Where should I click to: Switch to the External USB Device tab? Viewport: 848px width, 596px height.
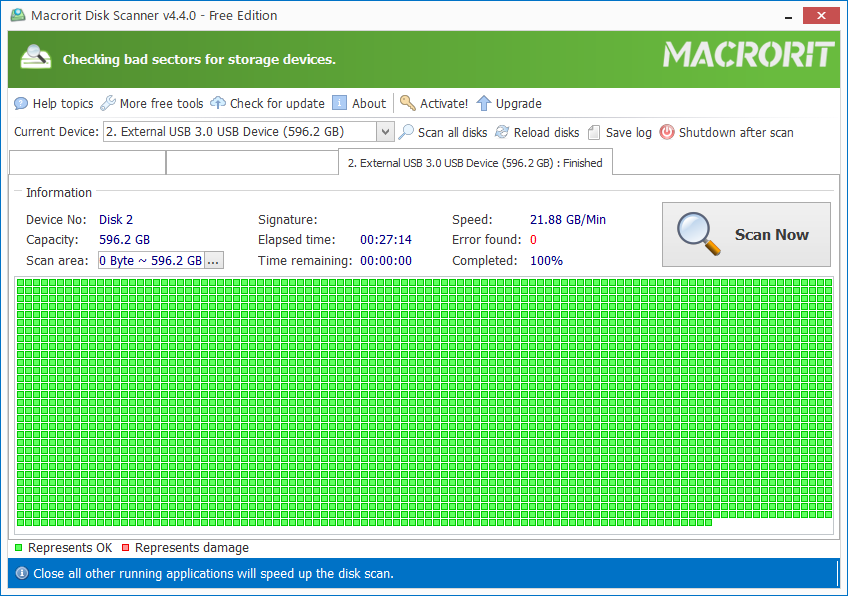tap(475, 161)
